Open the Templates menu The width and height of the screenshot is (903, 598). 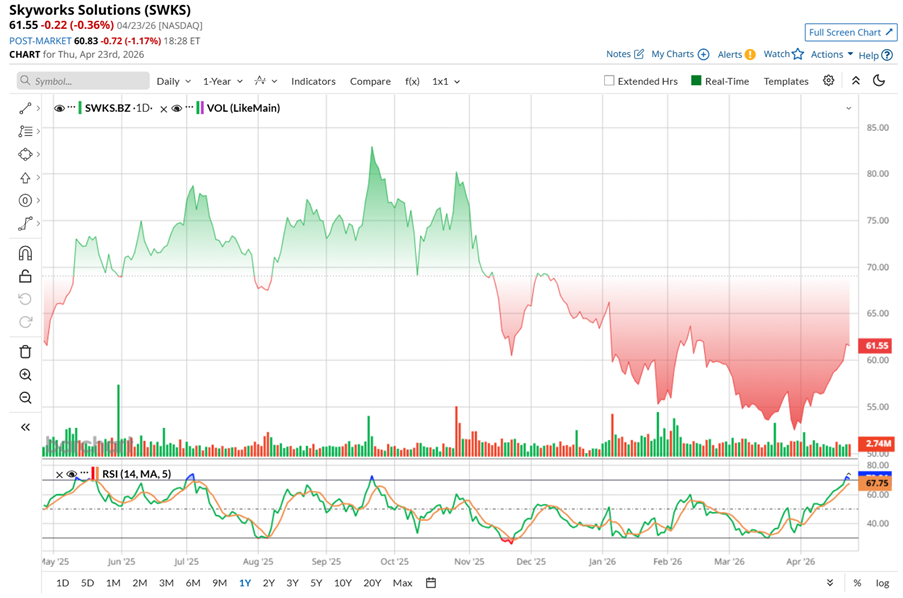[x=786, y=81]
